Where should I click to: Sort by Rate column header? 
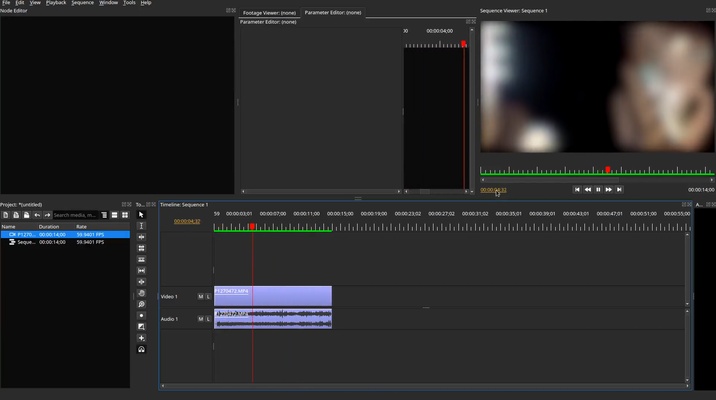tap(102, 226)
